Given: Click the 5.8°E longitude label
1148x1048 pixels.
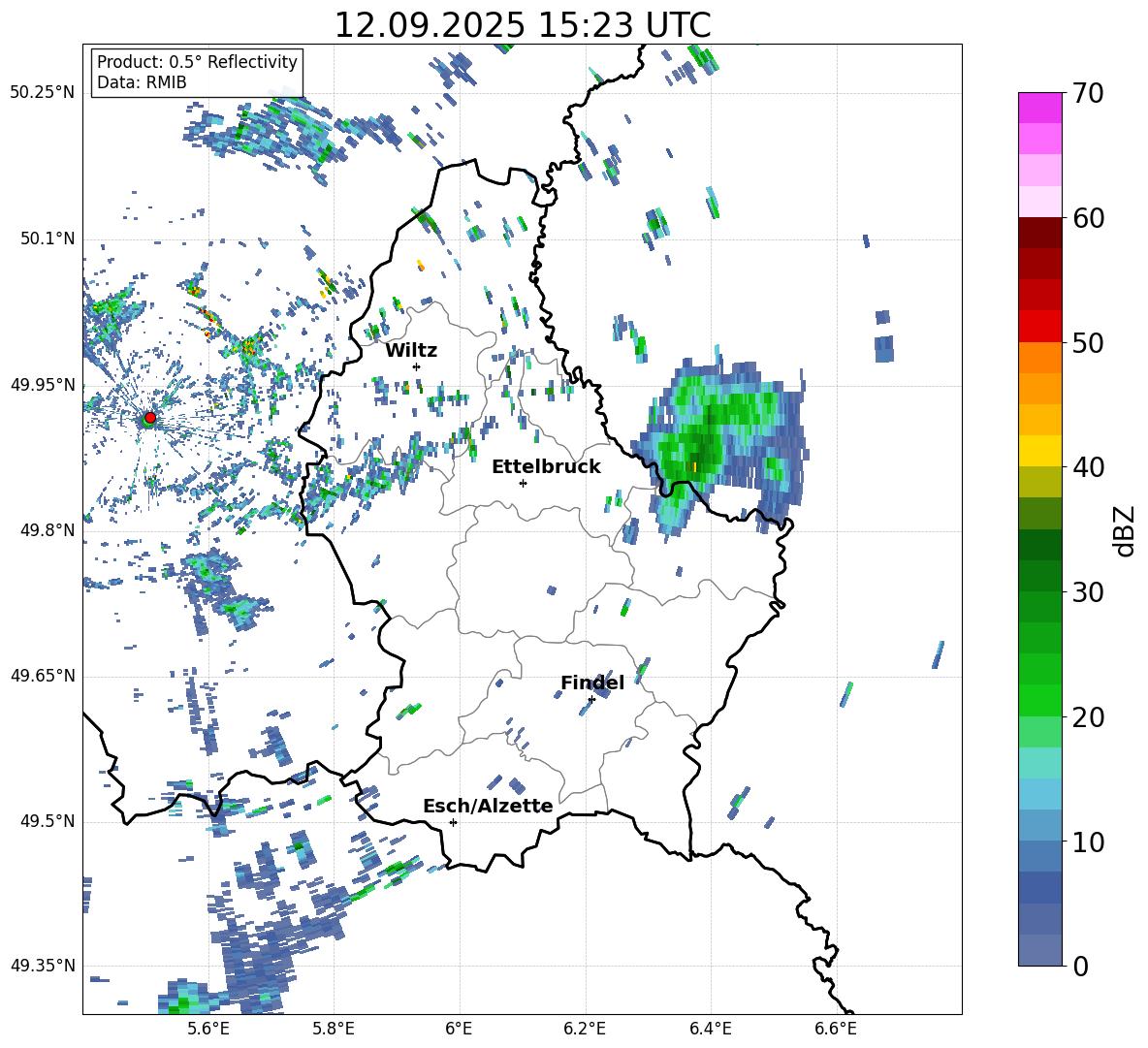Looking at the screenshot, I should [x=334, y=1029].
